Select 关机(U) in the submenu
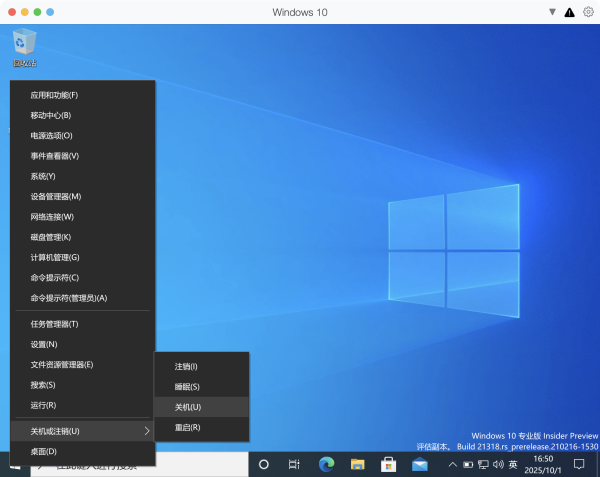 (188, 407)
